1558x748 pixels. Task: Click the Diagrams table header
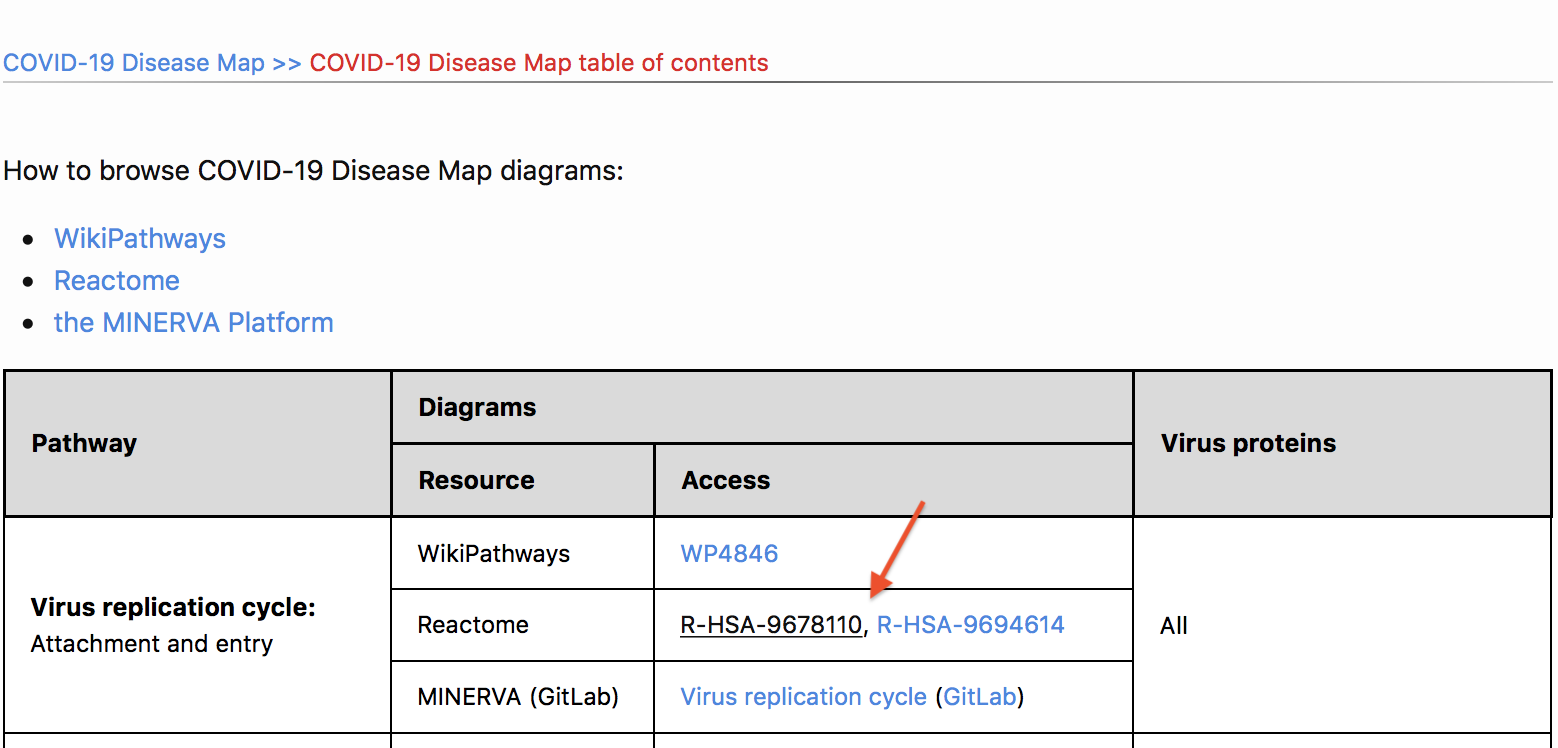(x=477, y=408)
